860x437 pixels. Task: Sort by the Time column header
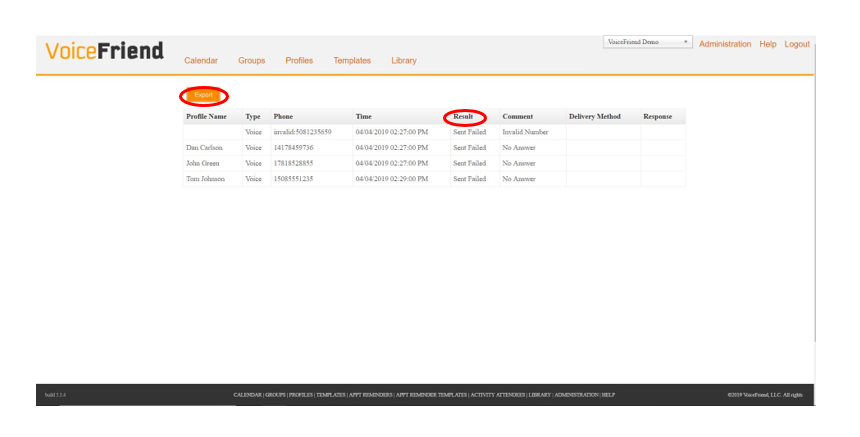click(364, 116)
